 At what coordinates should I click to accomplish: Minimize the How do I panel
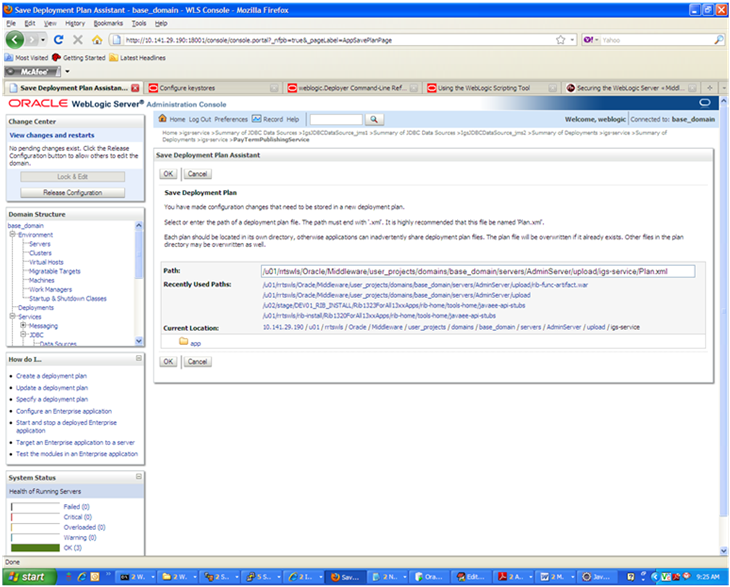coord(139,358)
